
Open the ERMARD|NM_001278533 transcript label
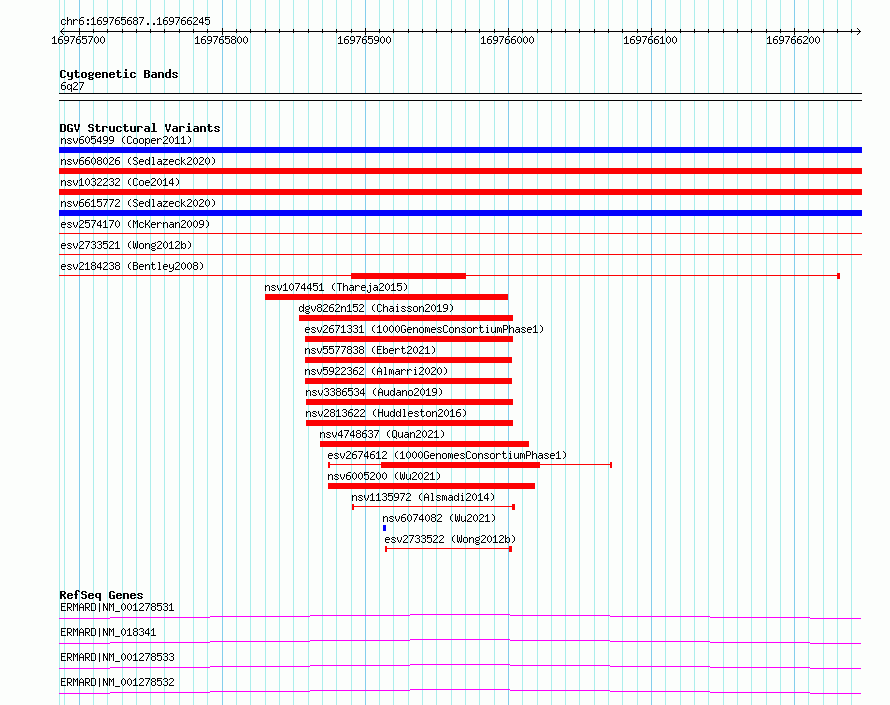pyautogui.click(x=117, y=657)
